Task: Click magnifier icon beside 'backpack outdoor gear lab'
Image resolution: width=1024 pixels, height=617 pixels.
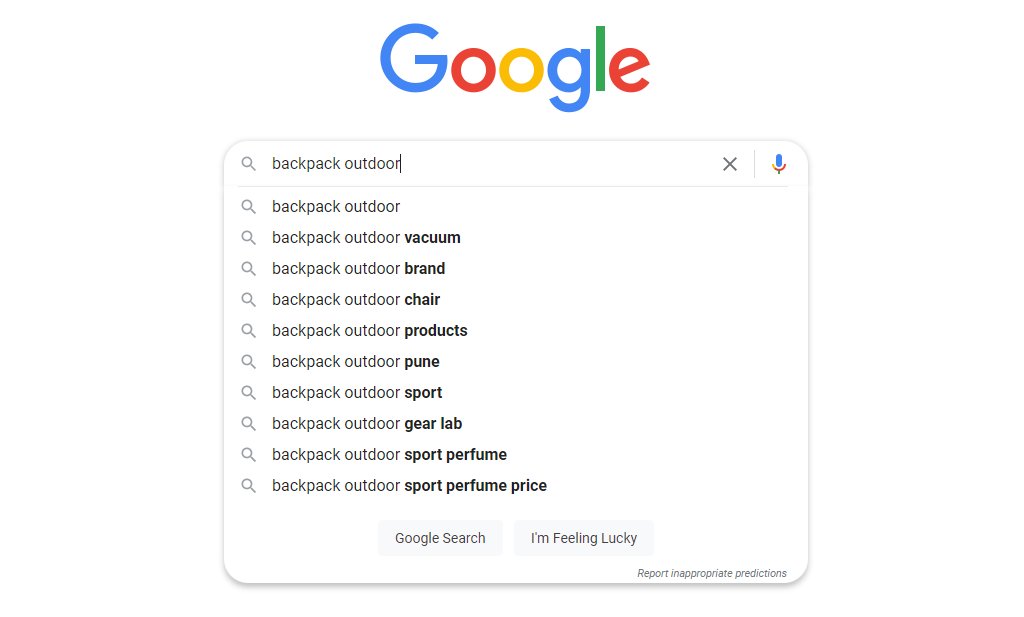Action: pyautogui.click(x=249, y=424)
